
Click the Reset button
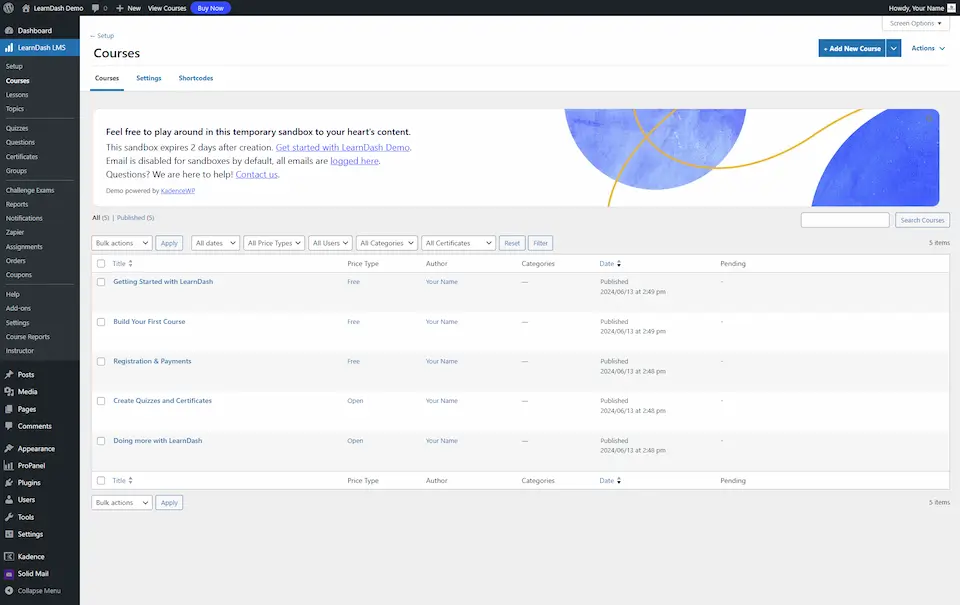coord(512,243)
